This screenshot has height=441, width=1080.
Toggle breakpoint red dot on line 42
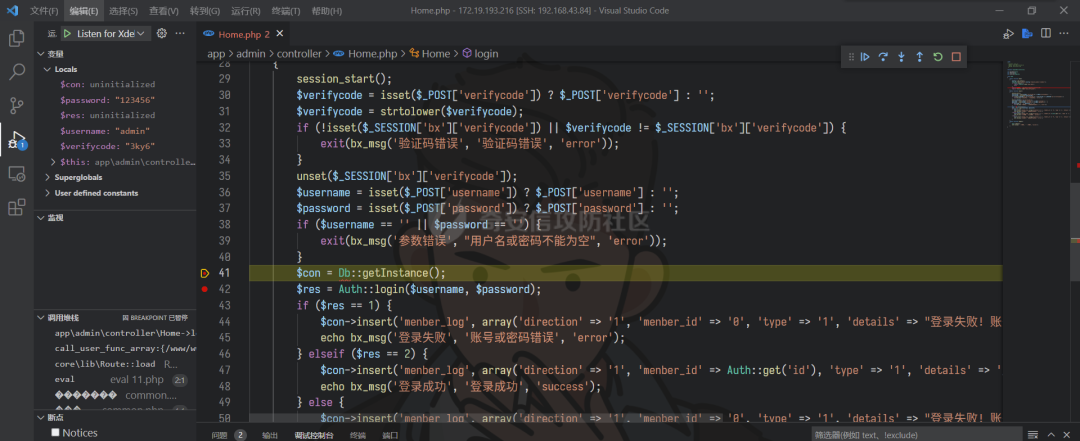[x=205, y=289]
